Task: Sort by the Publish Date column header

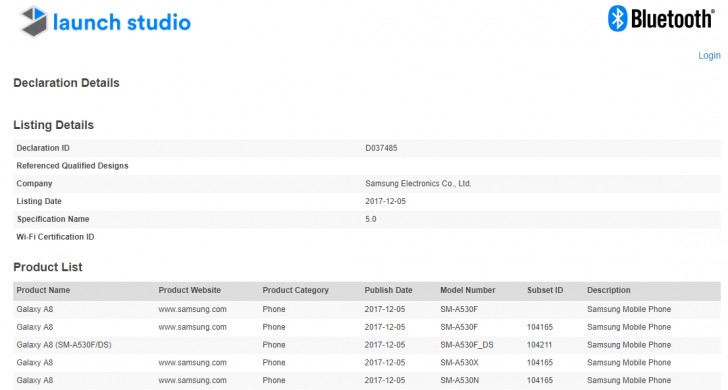Action: coord(388,290)
